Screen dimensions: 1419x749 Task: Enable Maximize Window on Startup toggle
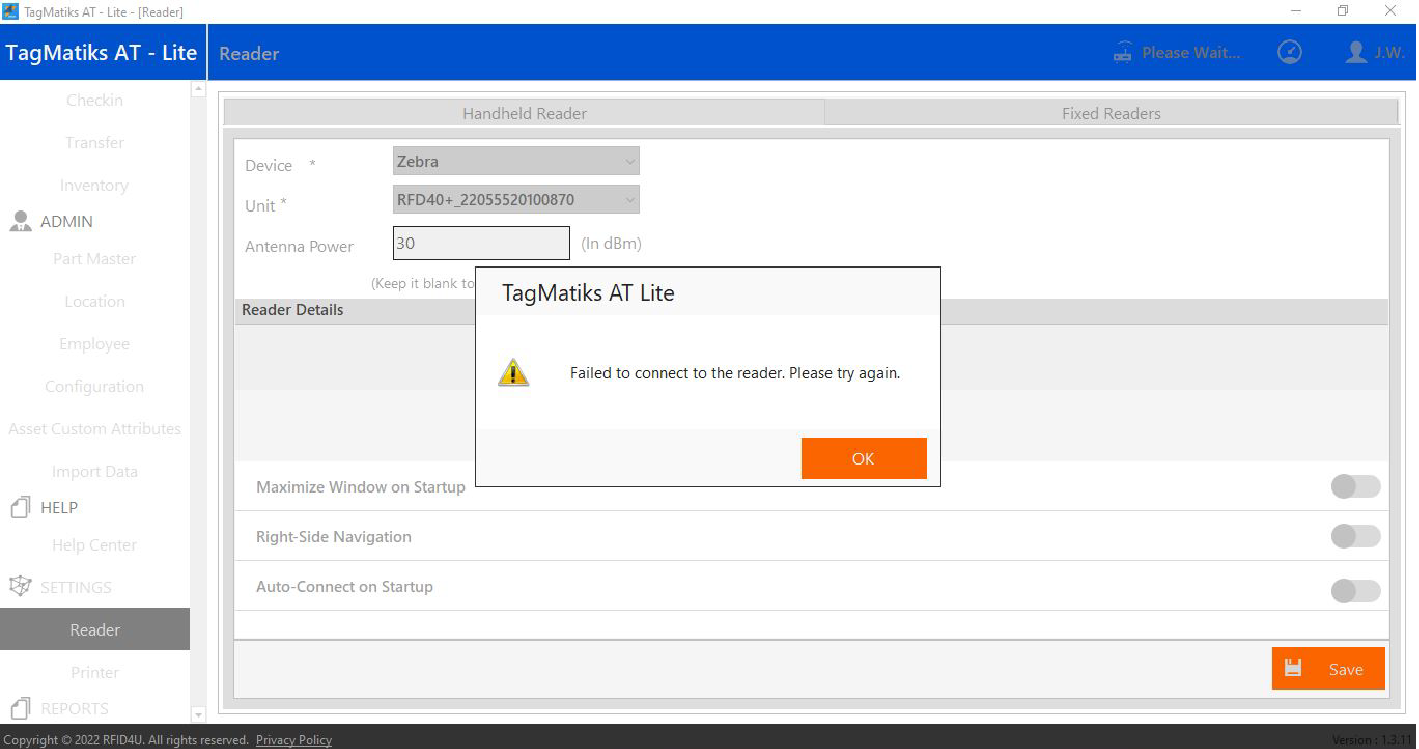point(1354,487)
